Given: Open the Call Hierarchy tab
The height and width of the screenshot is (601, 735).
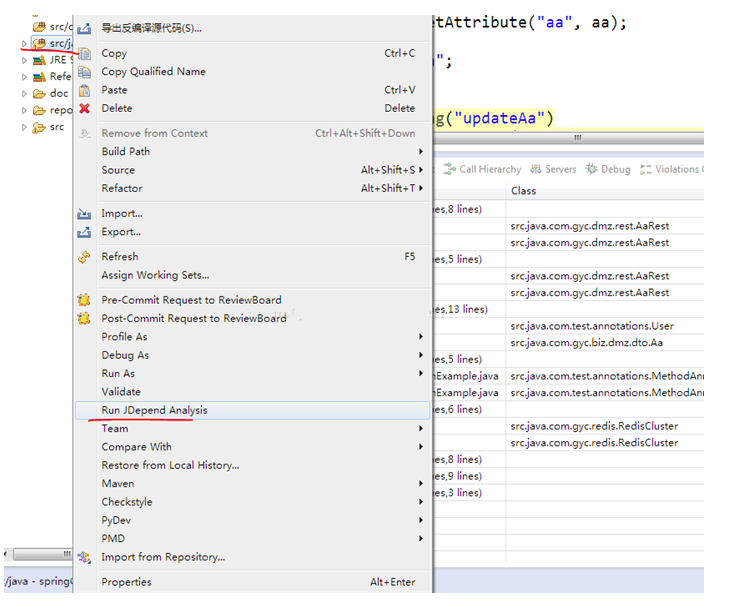Looking at the screenshot, I should [x=482, y=169].
